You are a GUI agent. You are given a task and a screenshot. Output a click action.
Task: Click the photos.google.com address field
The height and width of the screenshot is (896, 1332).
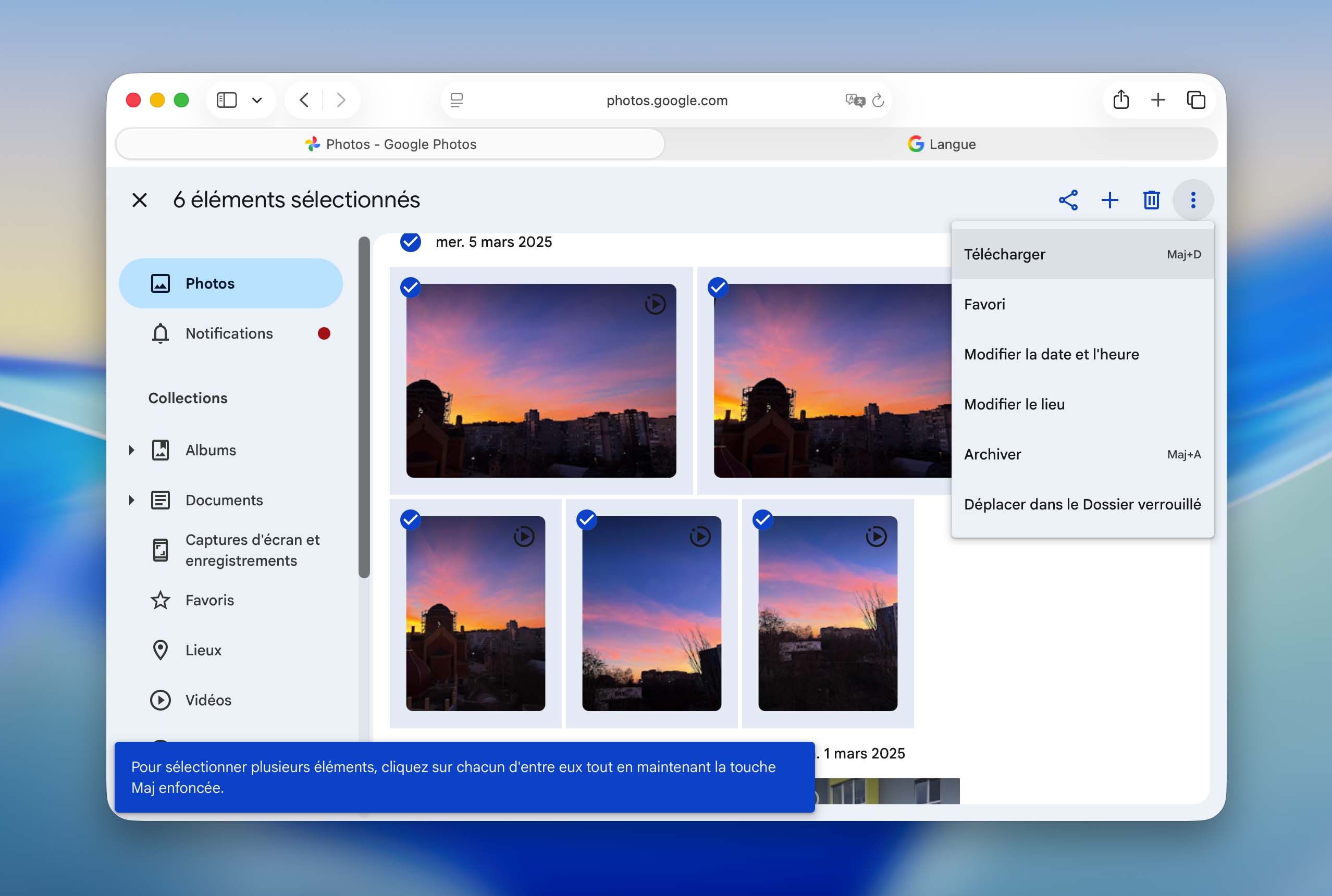point(667,101)
